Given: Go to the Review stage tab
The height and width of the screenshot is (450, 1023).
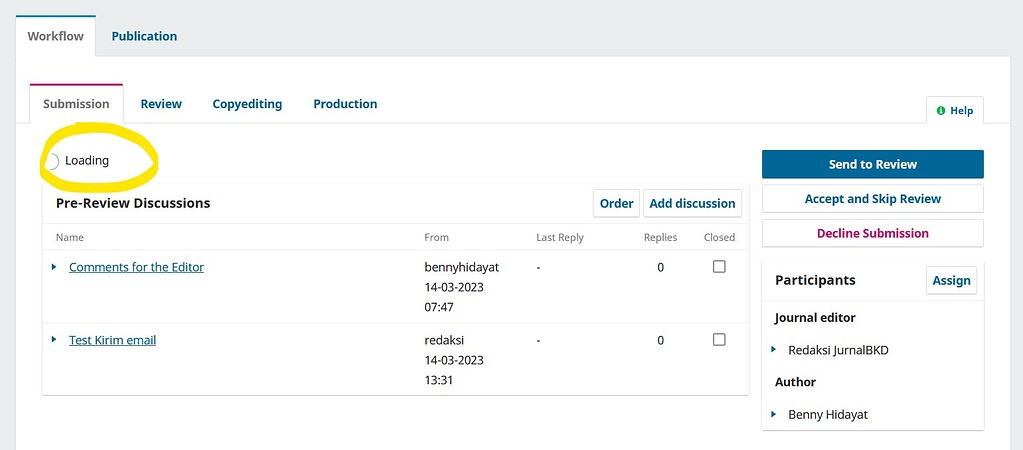Looking at the screenshot, I should pos(161,104).
